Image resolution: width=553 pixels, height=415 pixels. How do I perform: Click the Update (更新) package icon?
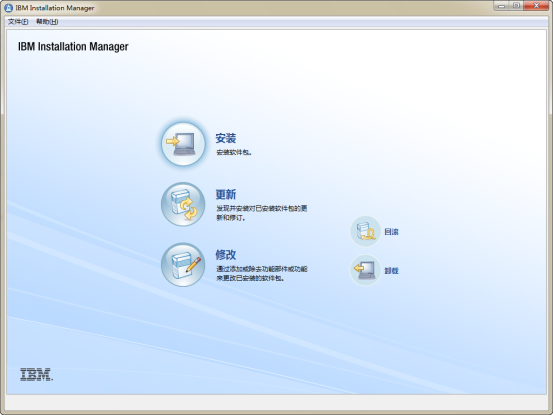coord(183,204)
